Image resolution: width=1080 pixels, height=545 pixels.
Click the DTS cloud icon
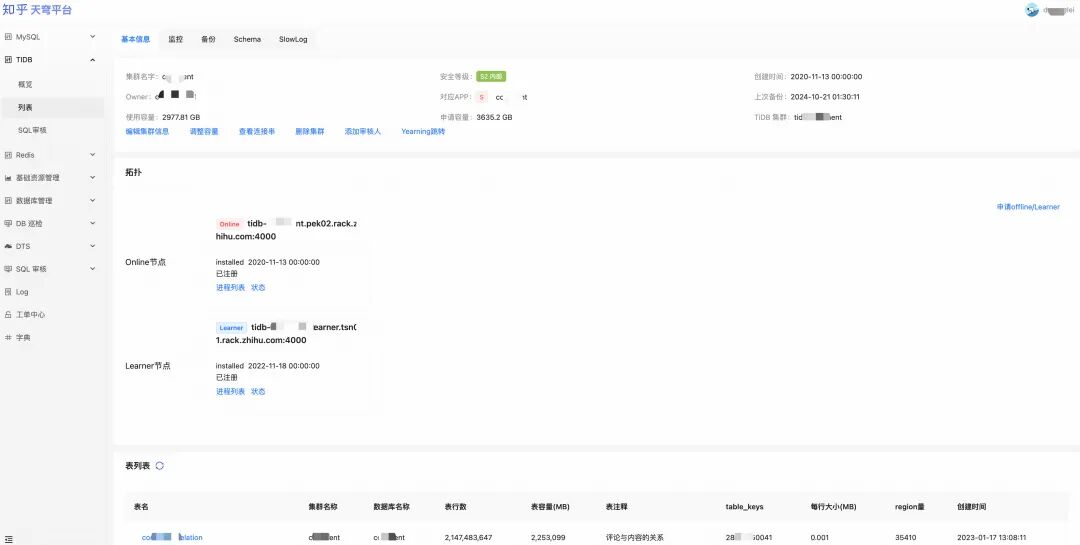point(8,246)
